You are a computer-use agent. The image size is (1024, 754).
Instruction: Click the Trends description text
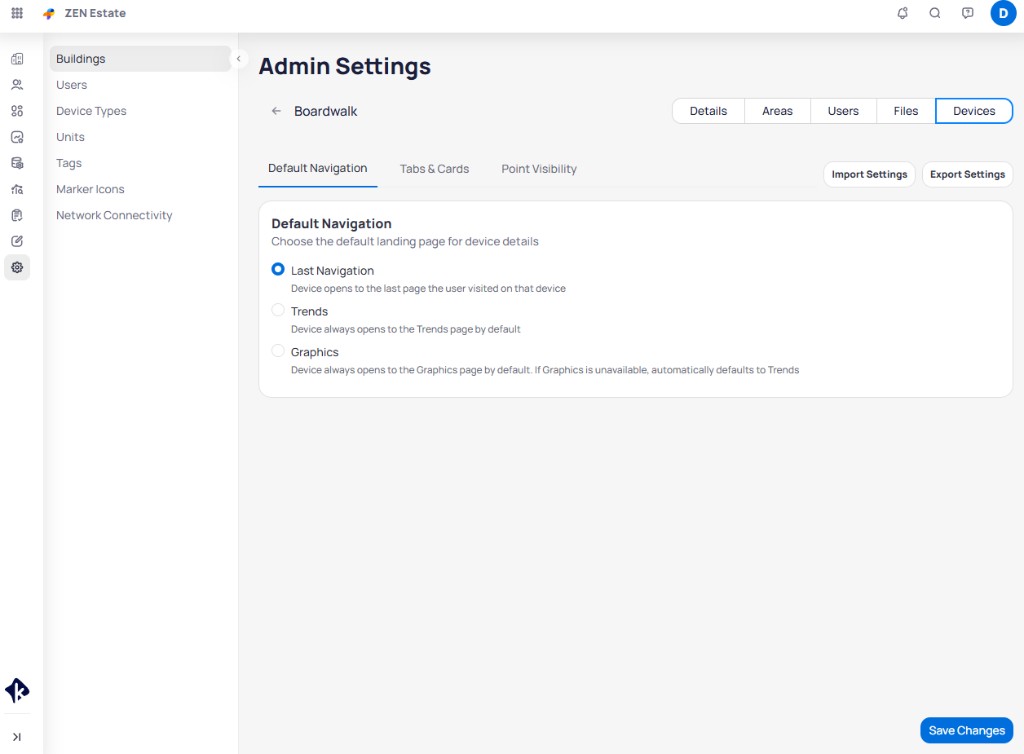click(406, 329)
